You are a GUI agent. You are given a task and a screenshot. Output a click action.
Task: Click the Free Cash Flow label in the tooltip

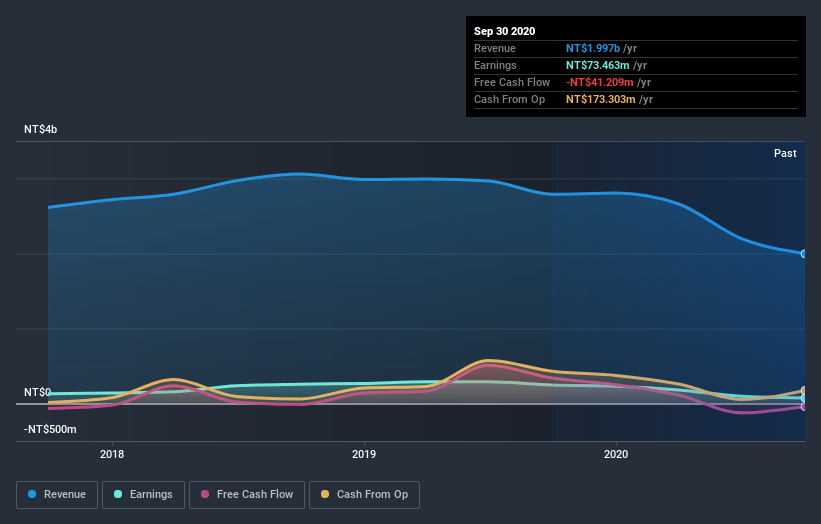[512, 83]
